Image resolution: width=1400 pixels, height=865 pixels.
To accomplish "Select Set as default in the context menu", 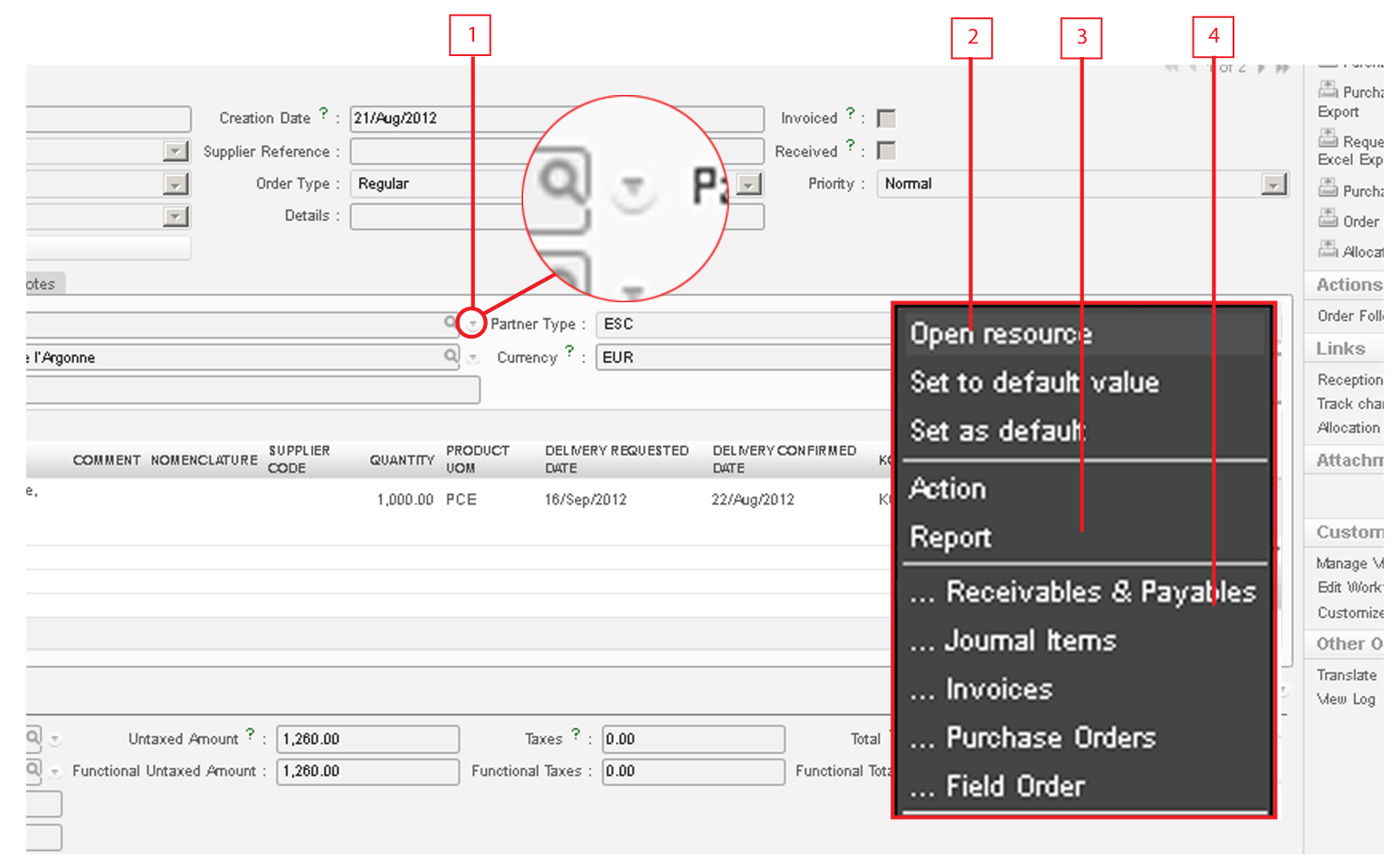I will click(997, 431).
